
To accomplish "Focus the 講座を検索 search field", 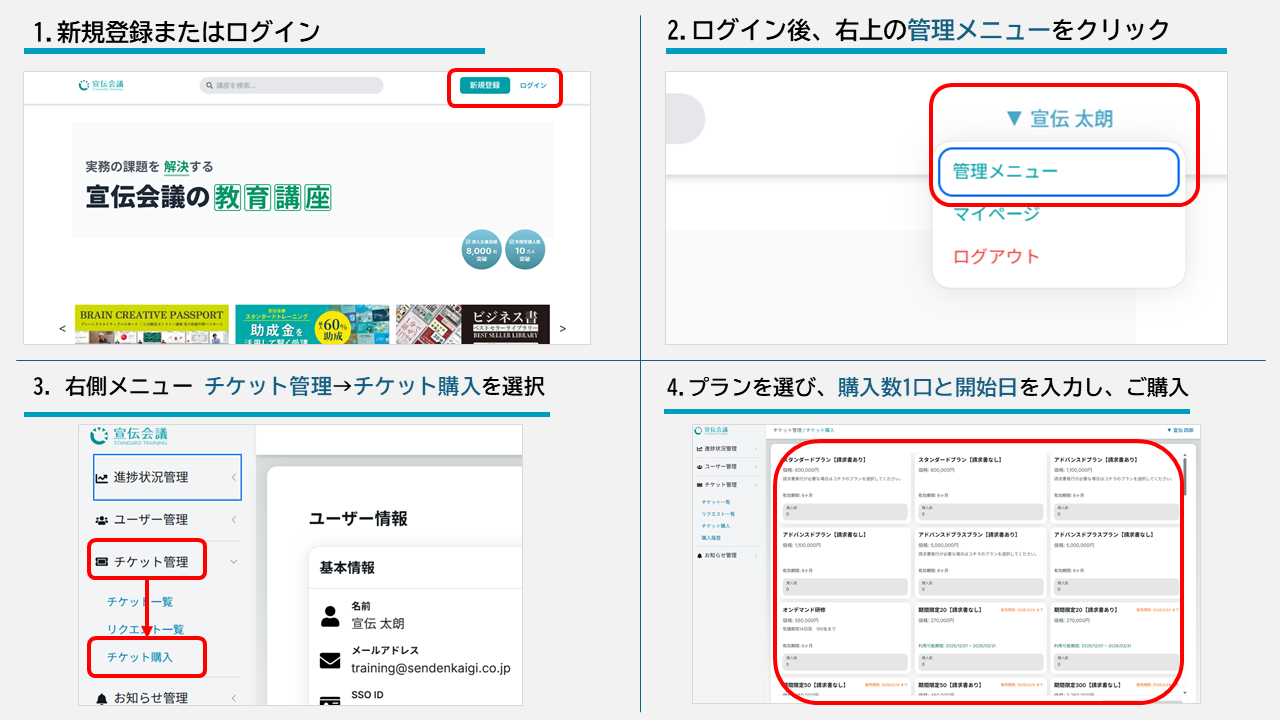I will point(291,86).
